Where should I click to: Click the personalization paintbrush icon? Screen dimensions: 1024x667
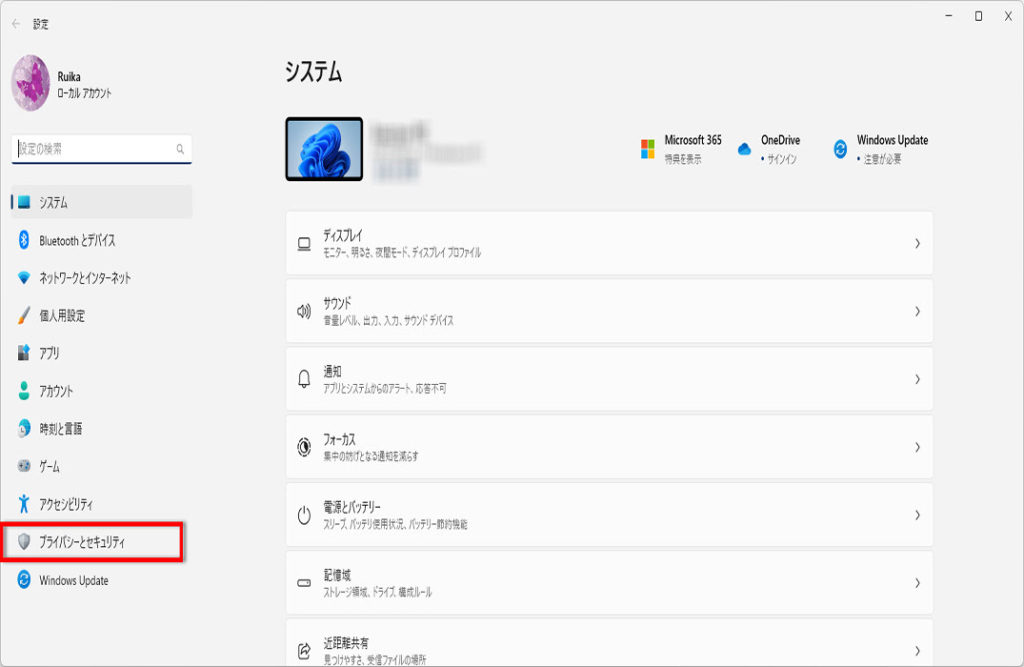point(24,316)
